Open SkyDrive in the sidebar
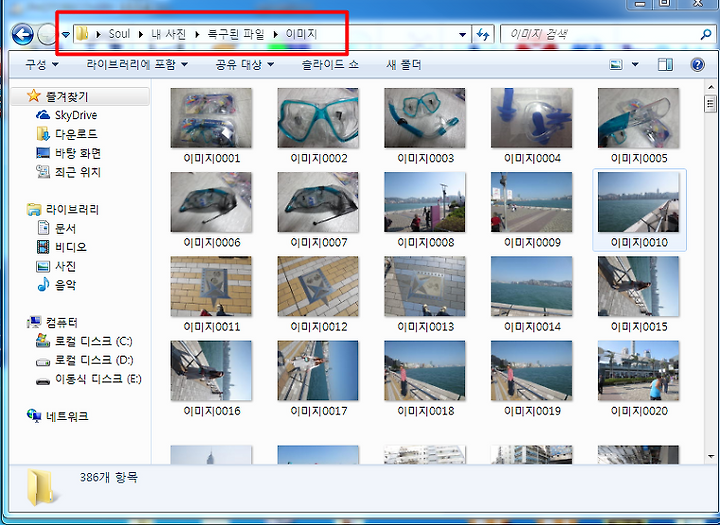 click(76, 115)
